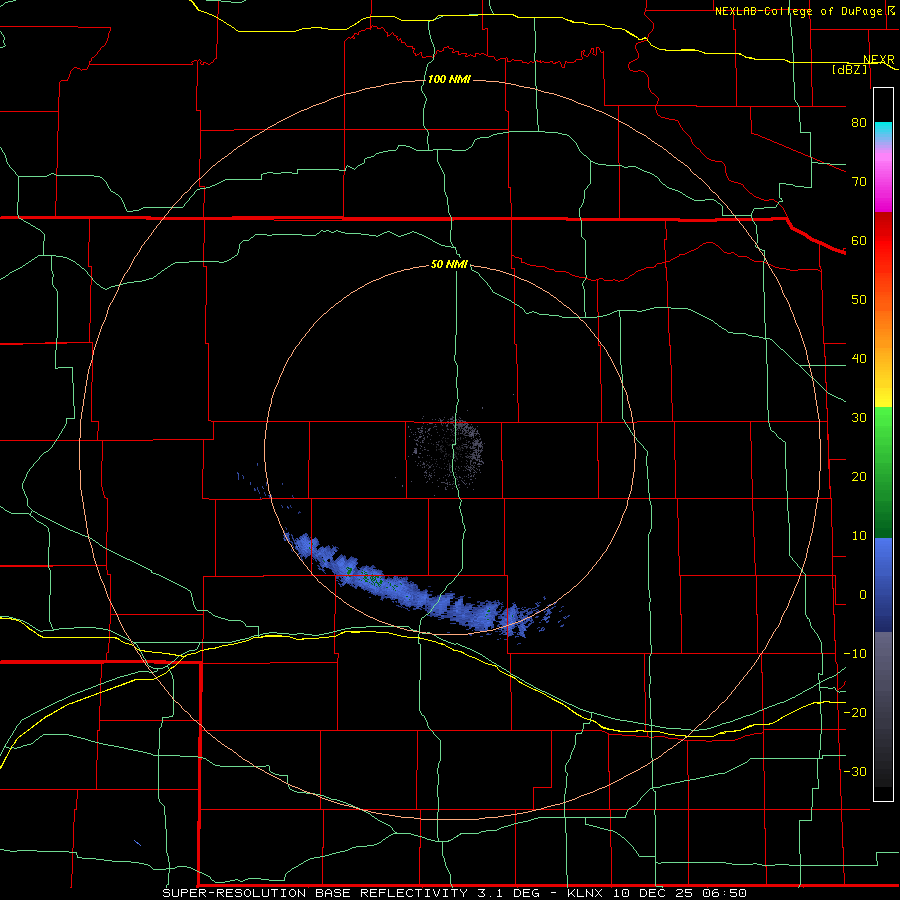Click the gray clutter near the radar center

coord(447,452)
